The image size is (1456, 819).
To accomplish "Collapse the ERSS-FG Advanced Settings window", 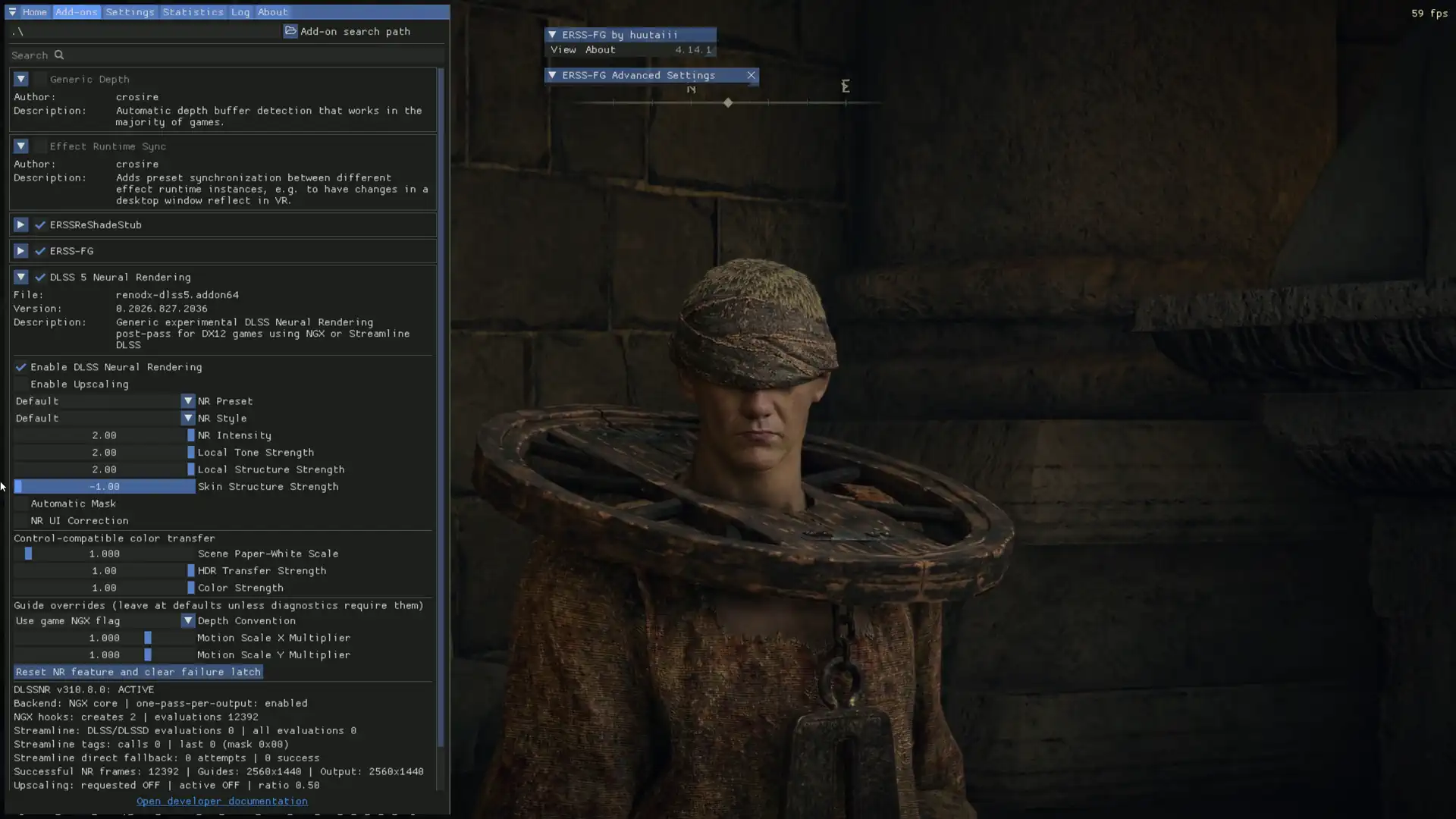I will click(552, 75).
